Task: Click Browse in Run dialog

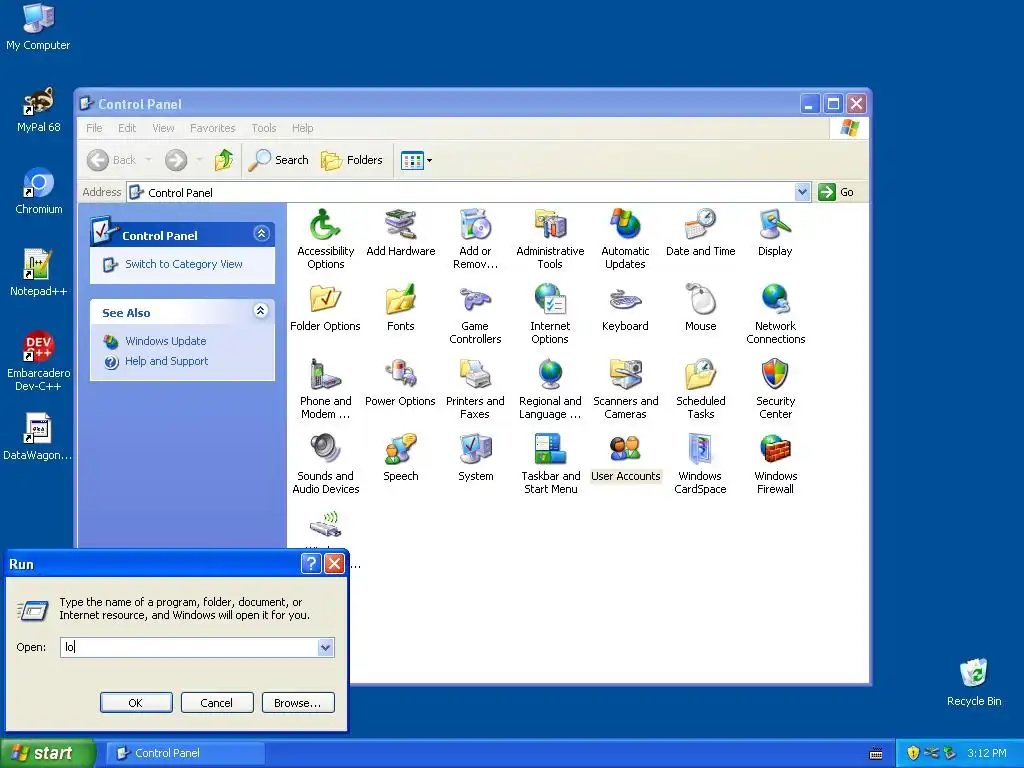Action: [x=298, y=703]
